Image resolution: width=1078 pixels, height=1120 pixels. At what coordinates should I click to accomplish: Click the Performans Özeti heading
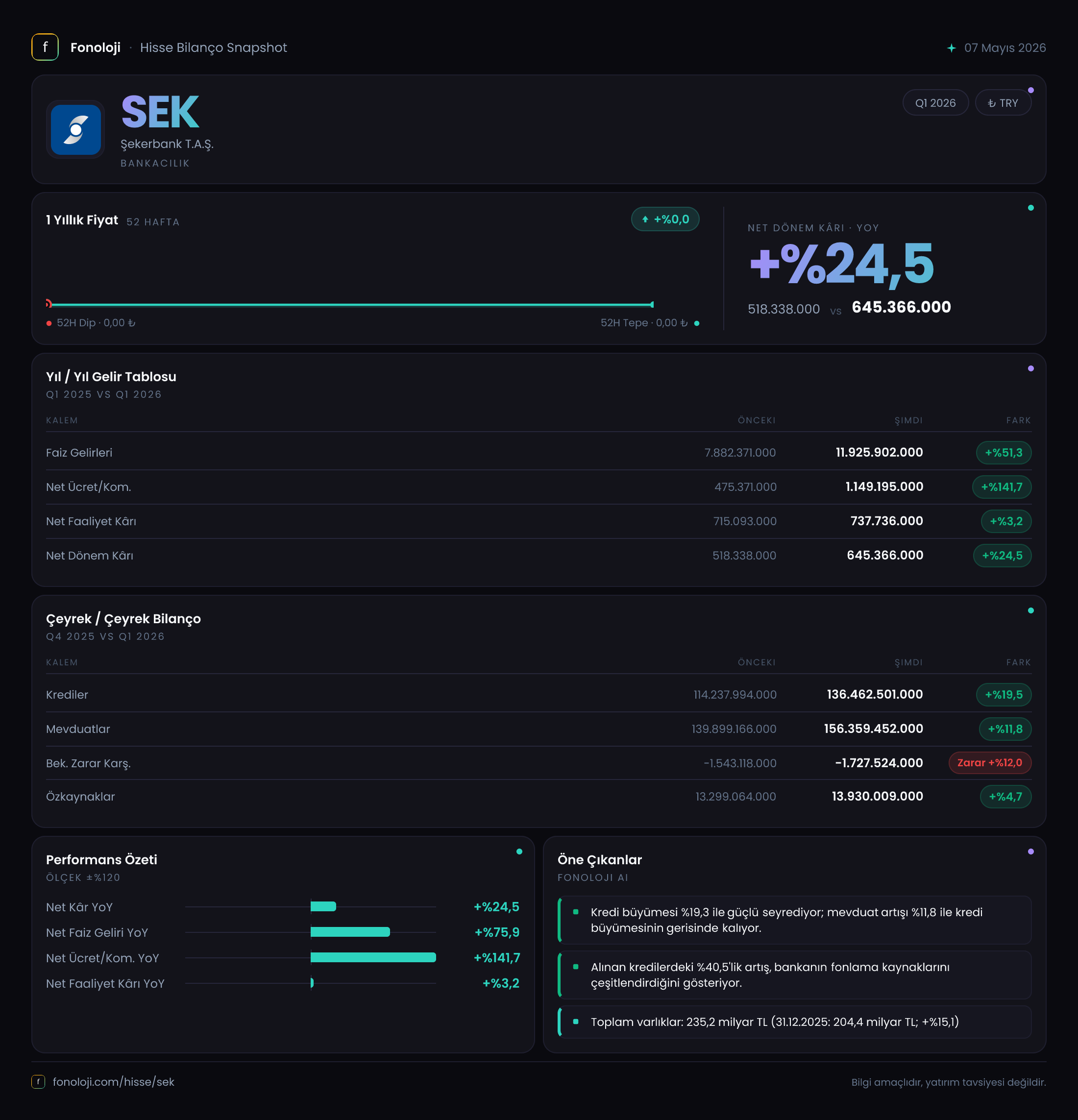click(102, 860)
